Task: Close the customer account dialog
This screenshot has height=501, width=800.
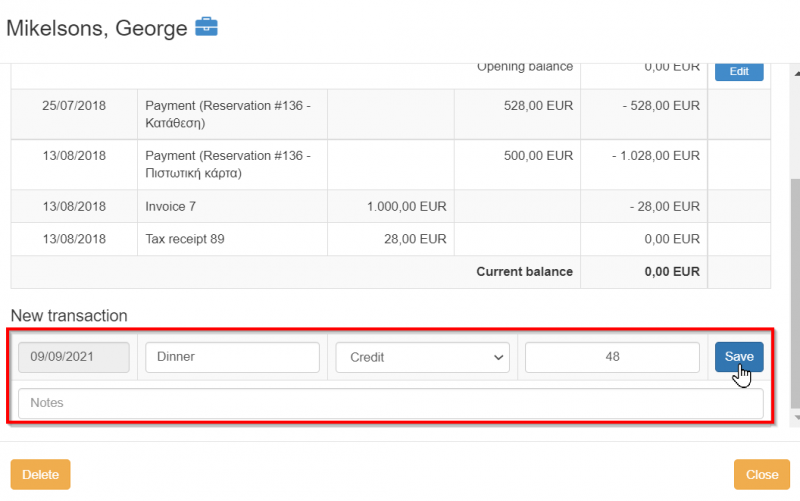Action: 761,474
